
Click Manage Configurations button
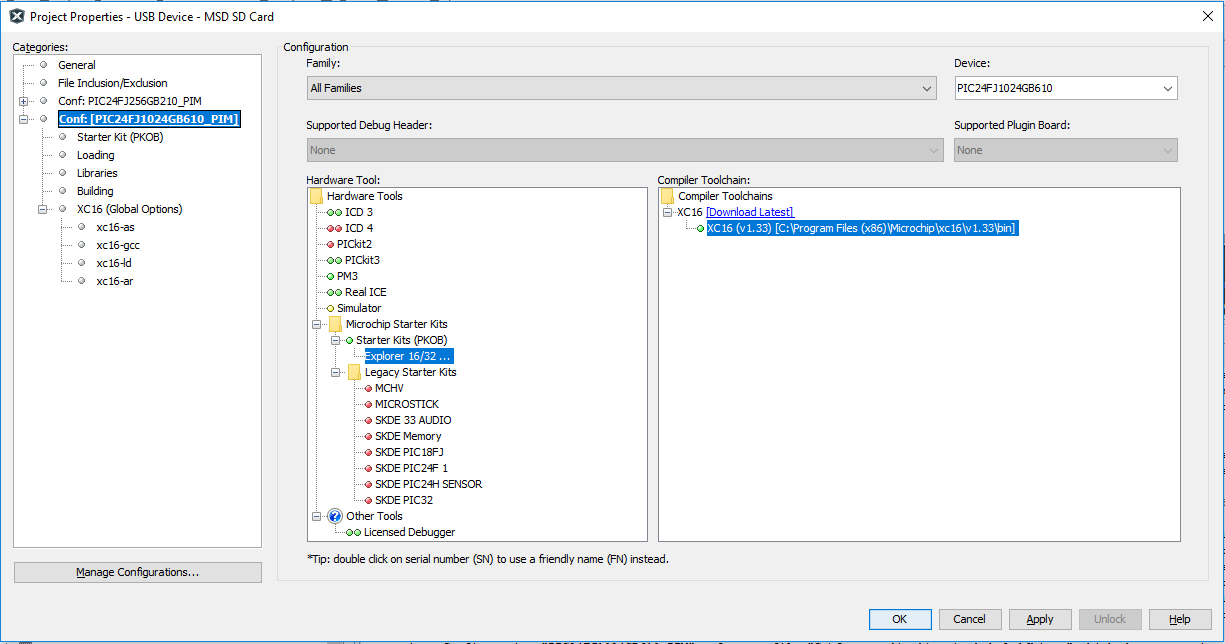tap(138, 572)
